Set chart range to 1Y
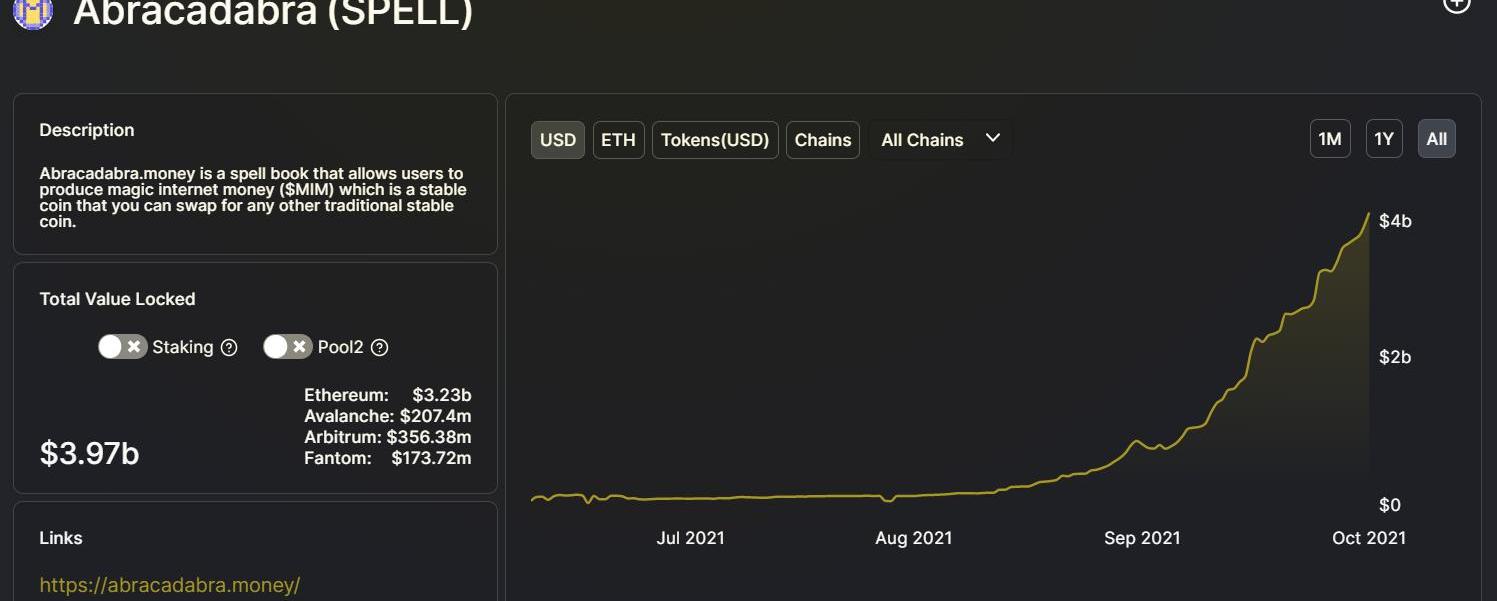1497x601 pixels. pyautogui.click(x=1384, y=139)
